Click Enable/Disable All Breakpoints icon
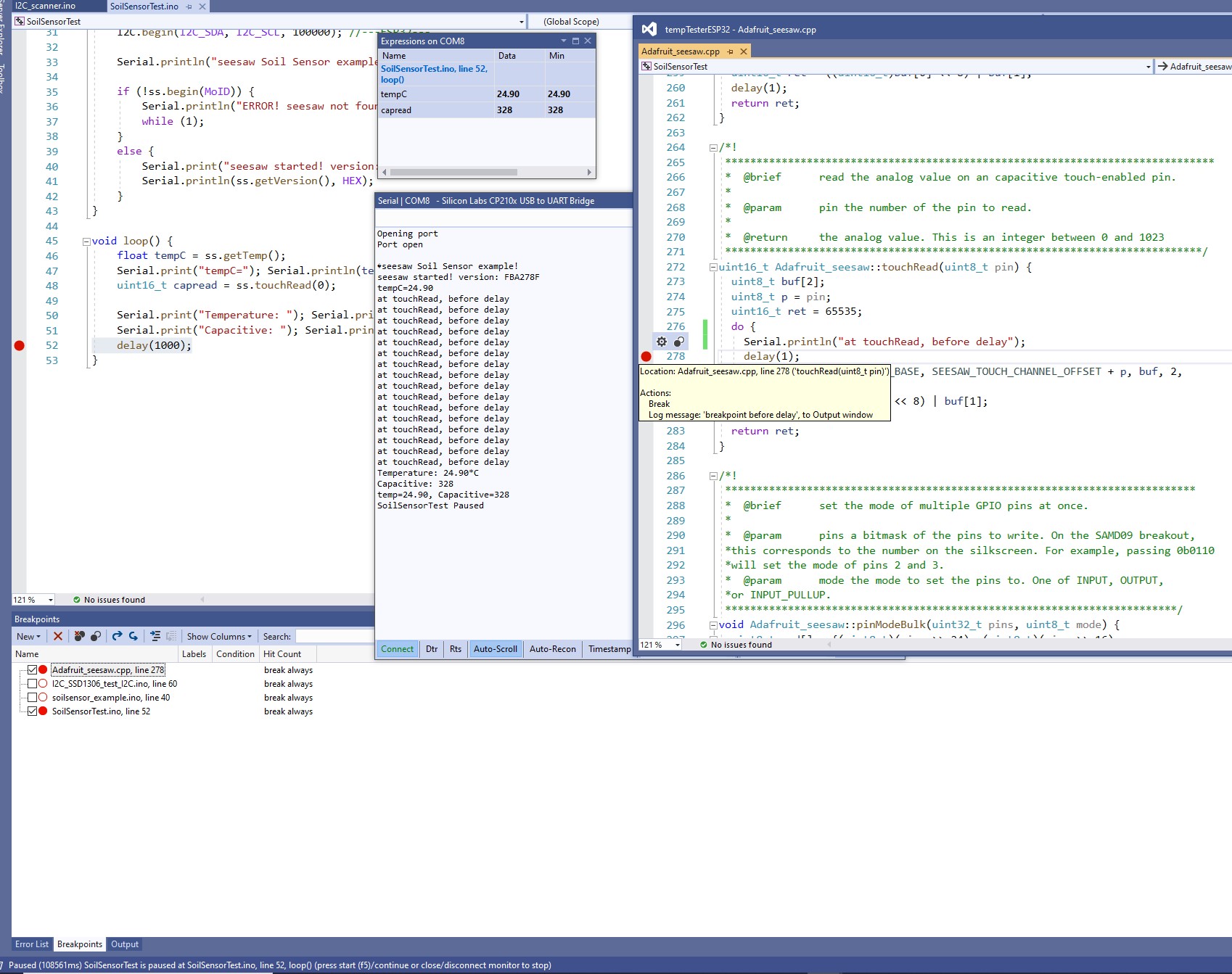This screenshot has width=1232, height=974. tap(95, 636)
